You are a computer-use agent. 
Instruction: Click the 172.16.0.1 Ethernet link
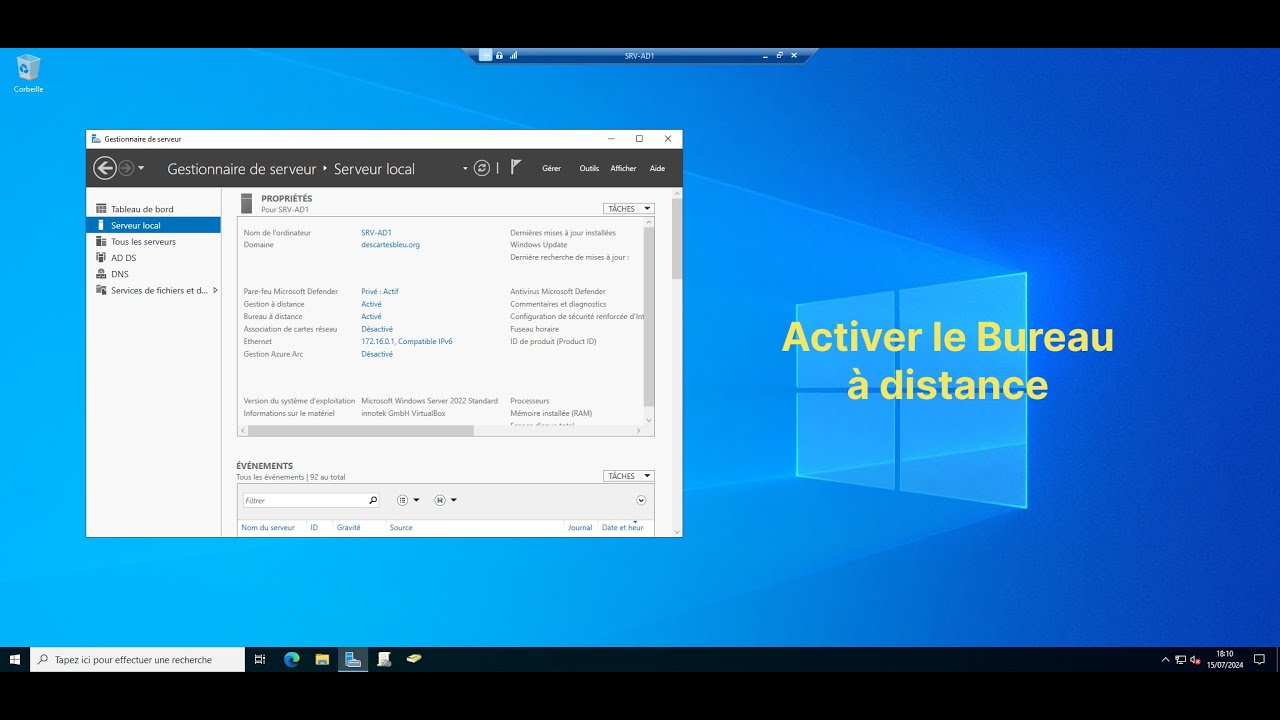pyautogui.click(x=407, y=341)
